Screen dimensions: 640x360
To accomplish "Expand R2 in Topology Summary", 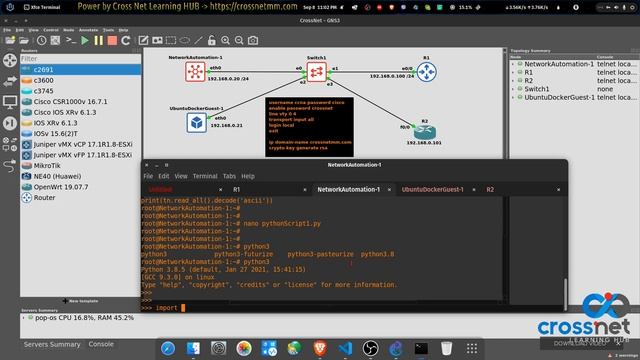I will (513, 81).
